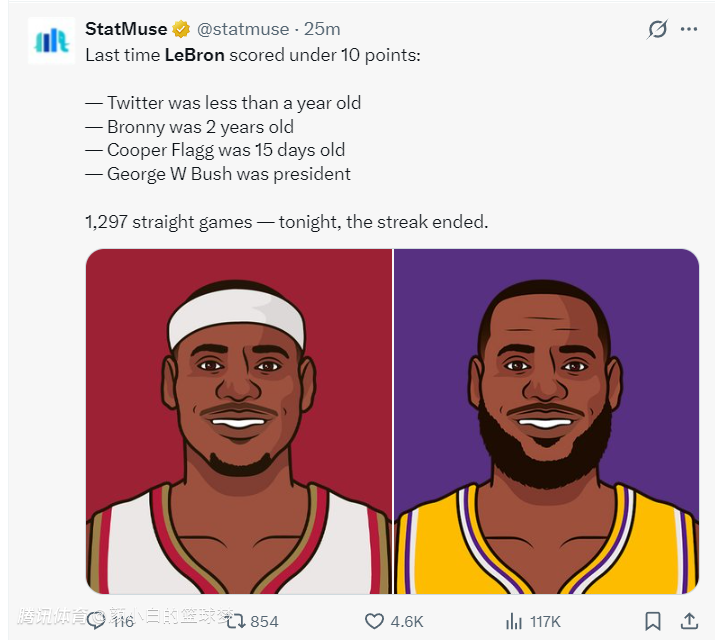715x640 pixels.
Task: Open the StatMuse display name link
Action: (126, 29)
